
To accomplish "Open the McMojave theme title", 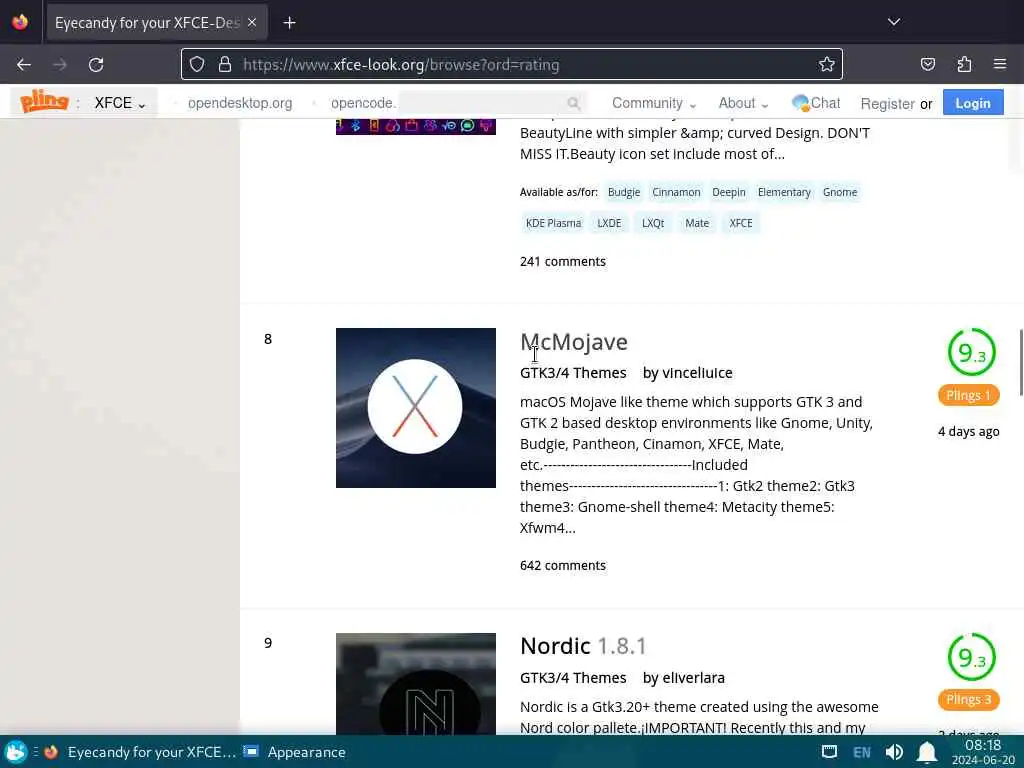I will (573, 342).
